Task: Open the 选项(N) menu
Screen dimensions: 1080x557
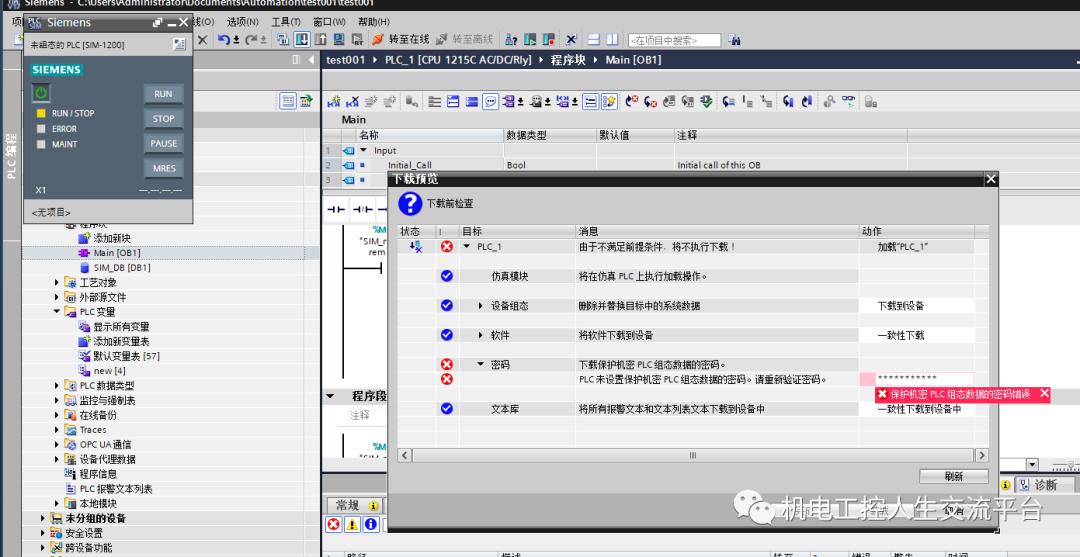Action: tap(243, 22)
